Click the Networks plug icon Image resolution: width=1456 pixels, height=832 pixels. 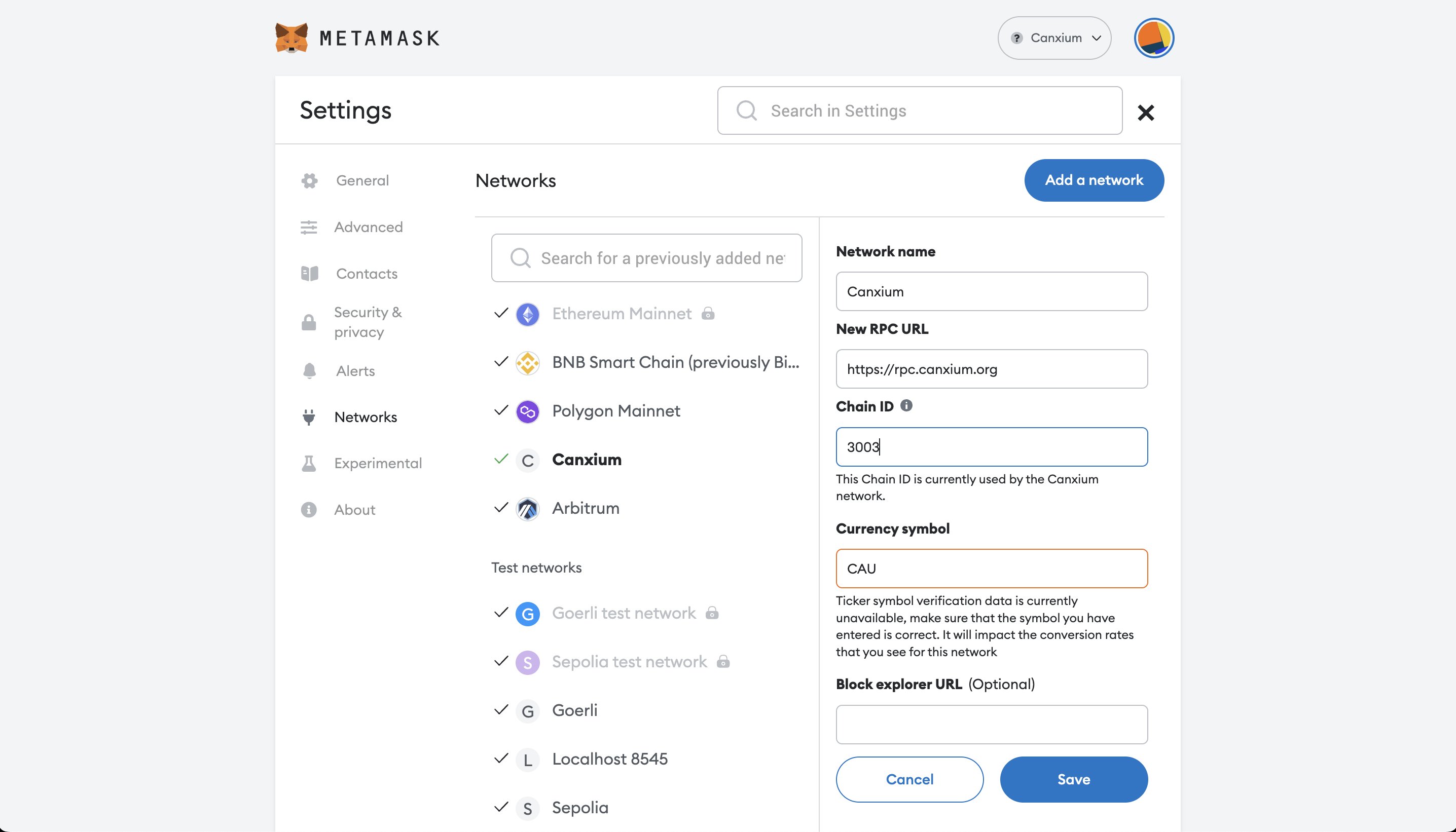coord(309,417)
